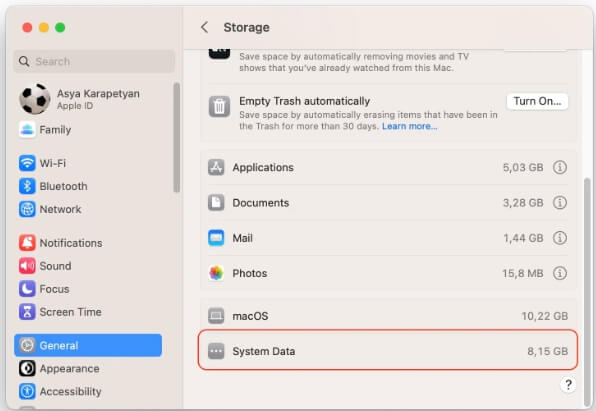The image size is (596, 411).
Task: Click the macOS laptop icon
Action: 216,316
